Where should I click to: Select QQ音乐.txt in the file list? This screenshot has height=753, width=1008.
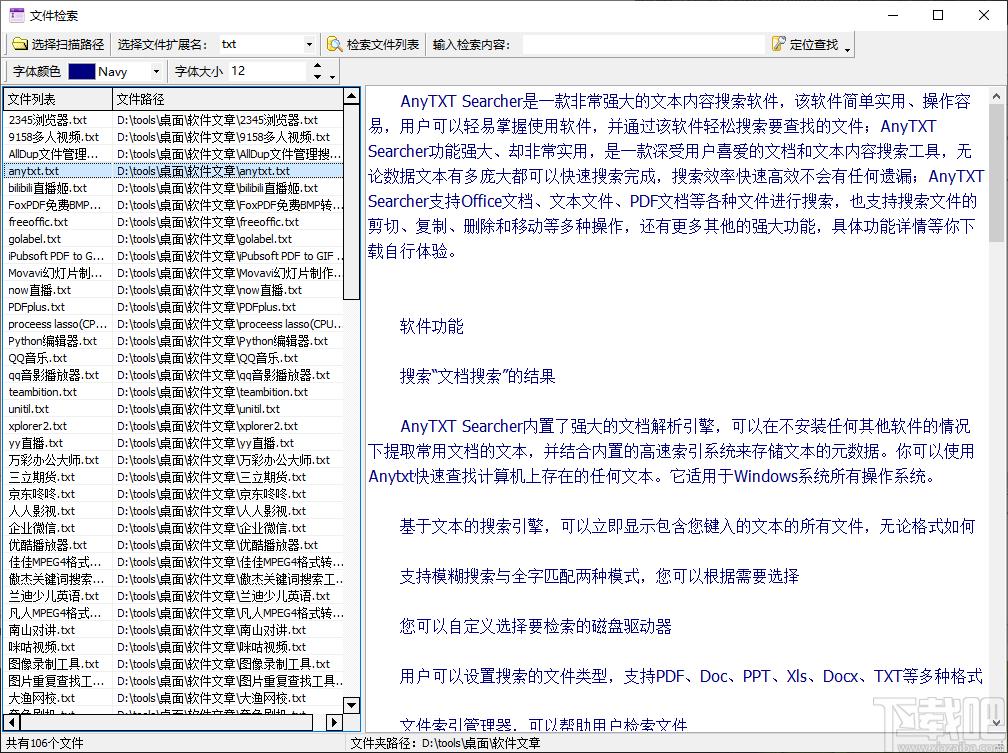[38, 358]
